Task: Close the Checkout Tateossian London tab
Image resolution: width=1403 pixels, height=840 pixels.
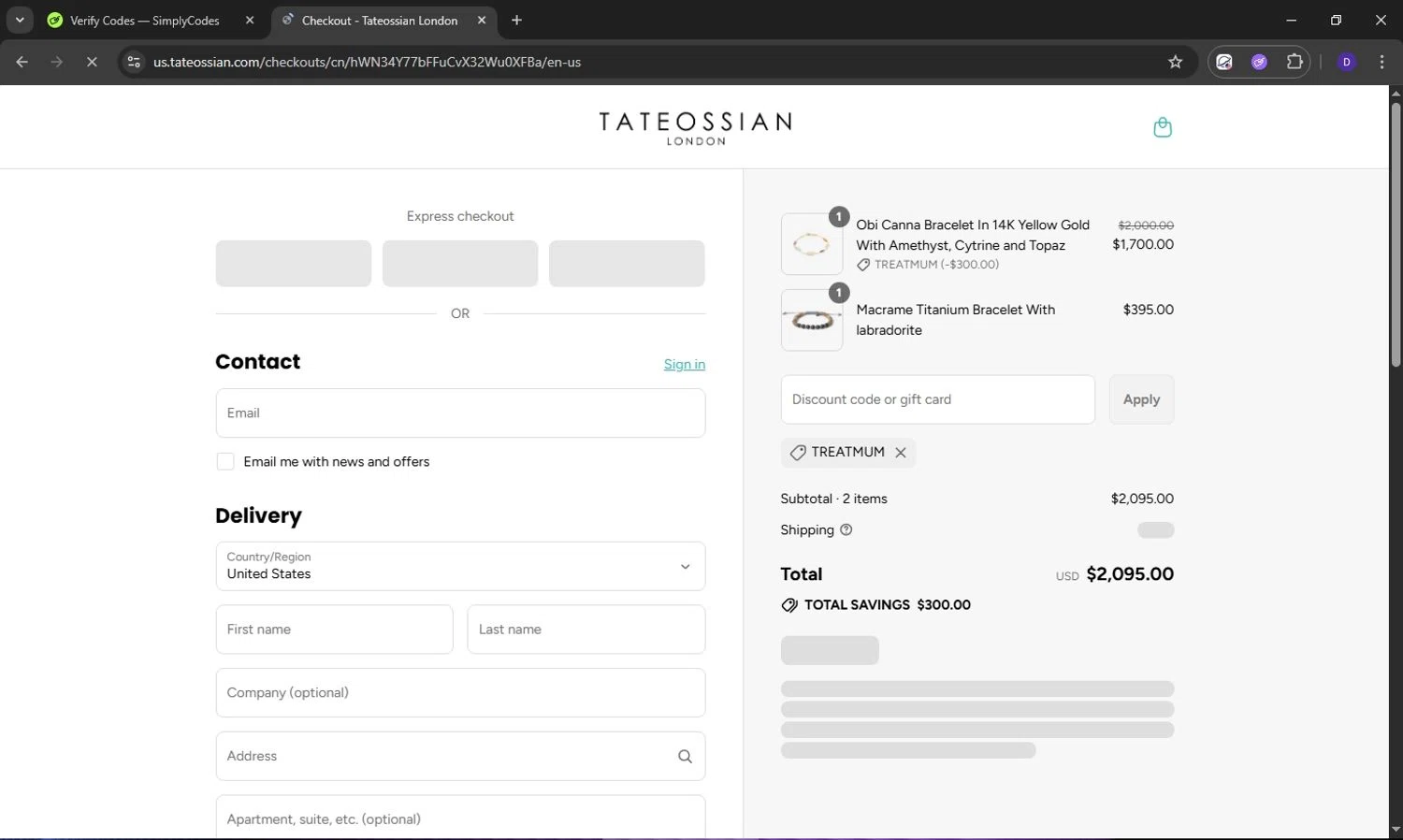Action: tap(482, 20)
